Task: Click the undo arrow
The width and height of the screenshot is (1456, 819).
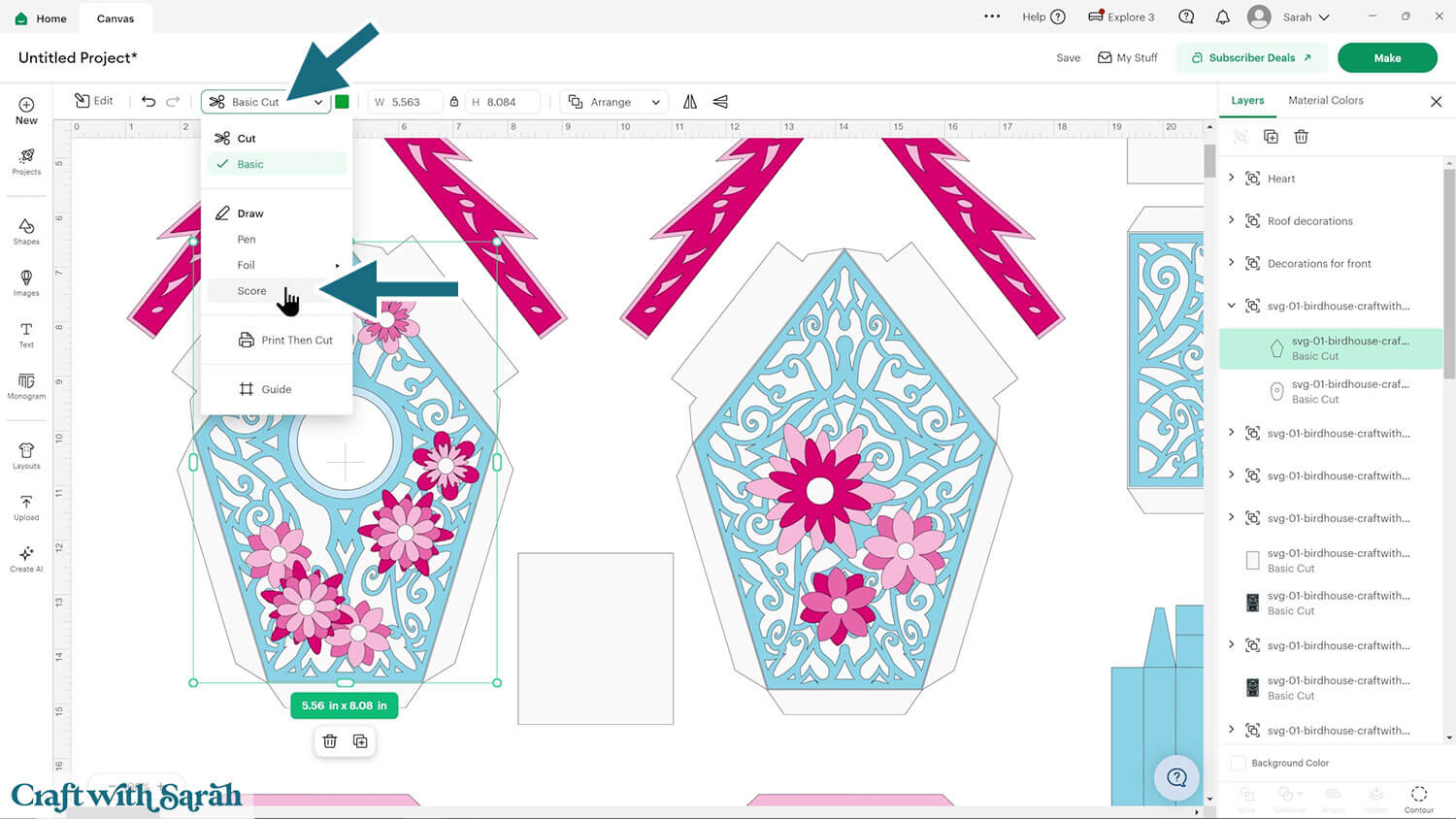Action: [149, 102]
